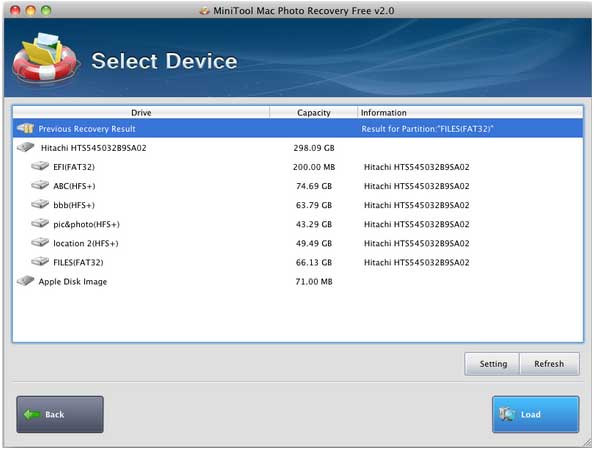Screen dimensions: 596x451
Task: Click the green arrow on the Back button
Action: click(32, 414)
